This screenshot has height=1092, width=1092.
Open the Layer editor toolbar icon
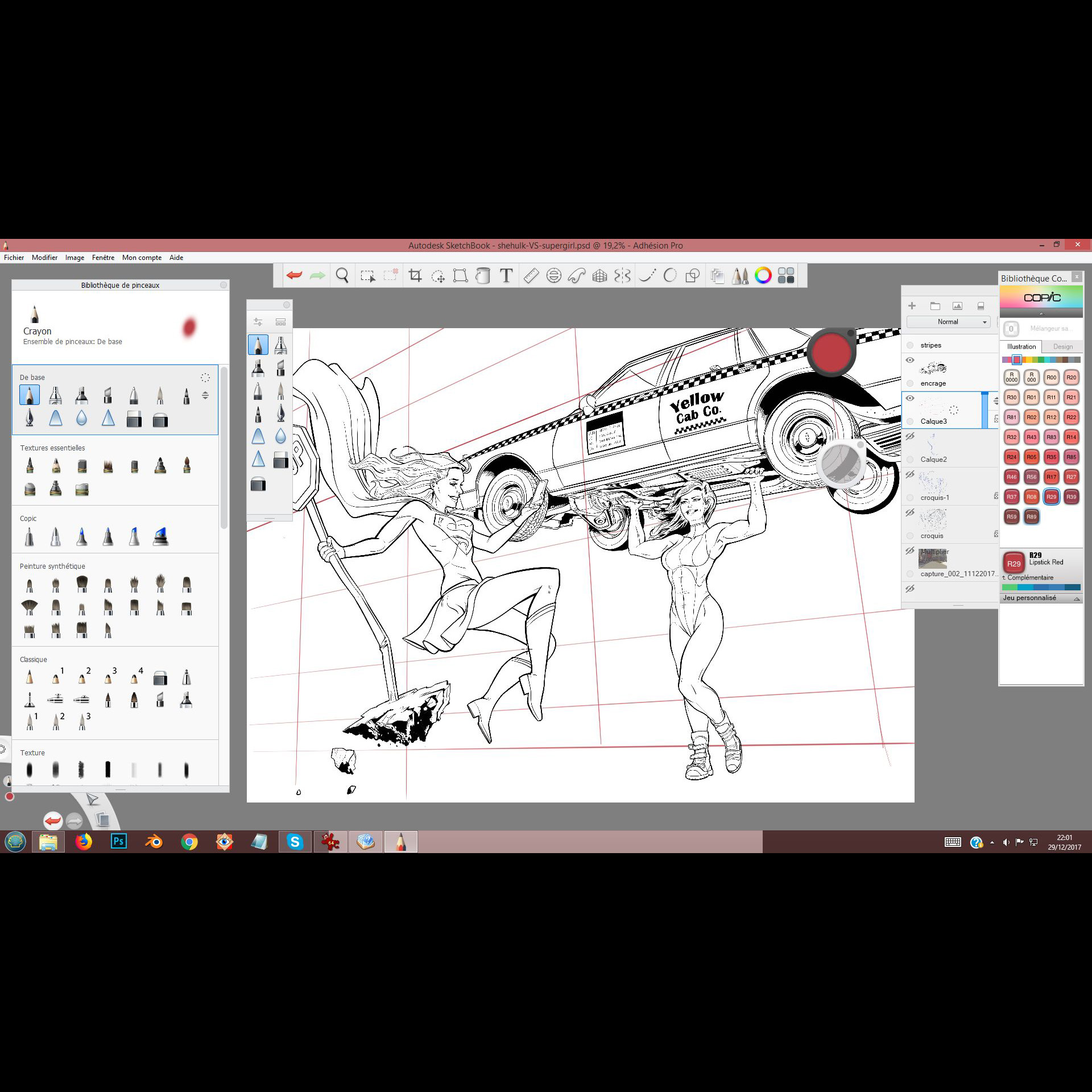click(717, 276)
